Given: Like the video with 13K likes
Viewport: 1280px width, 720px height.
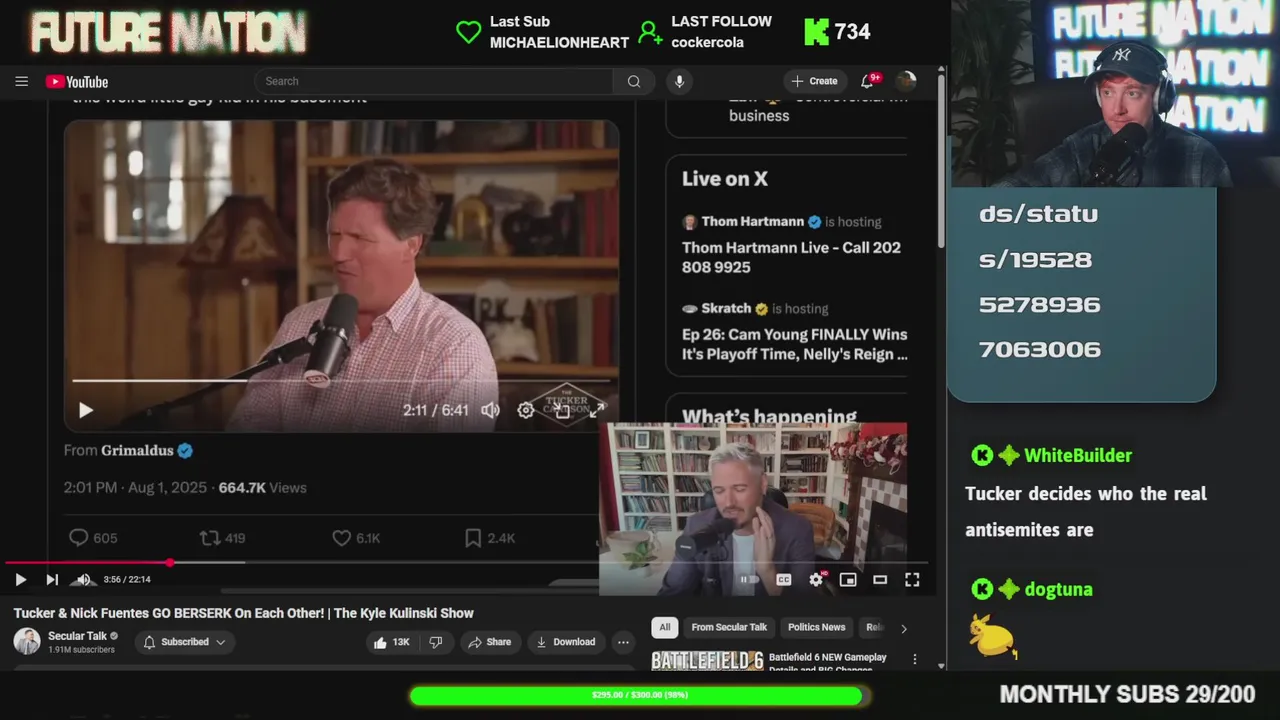Looking at the screenshot, I should (390, 642).
